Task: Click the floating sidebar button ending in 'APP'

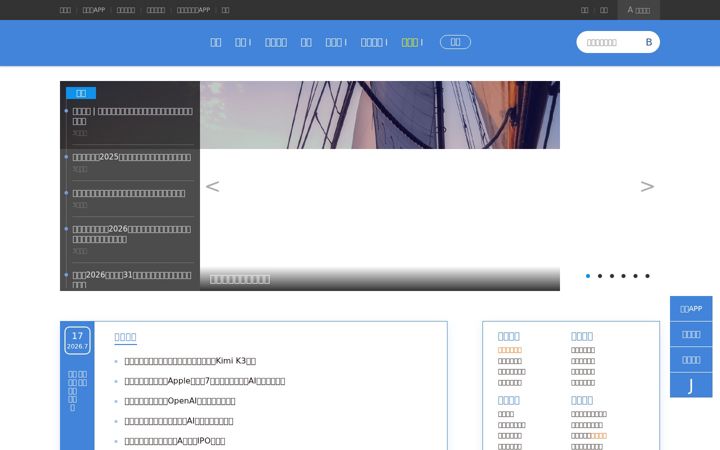Action: point(691,309)
